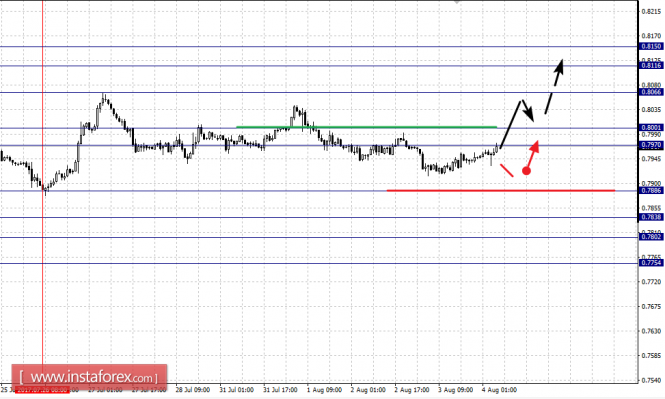Select the green horizontal resistance line
Screen dimensions: 665x399
pos(366,127)
